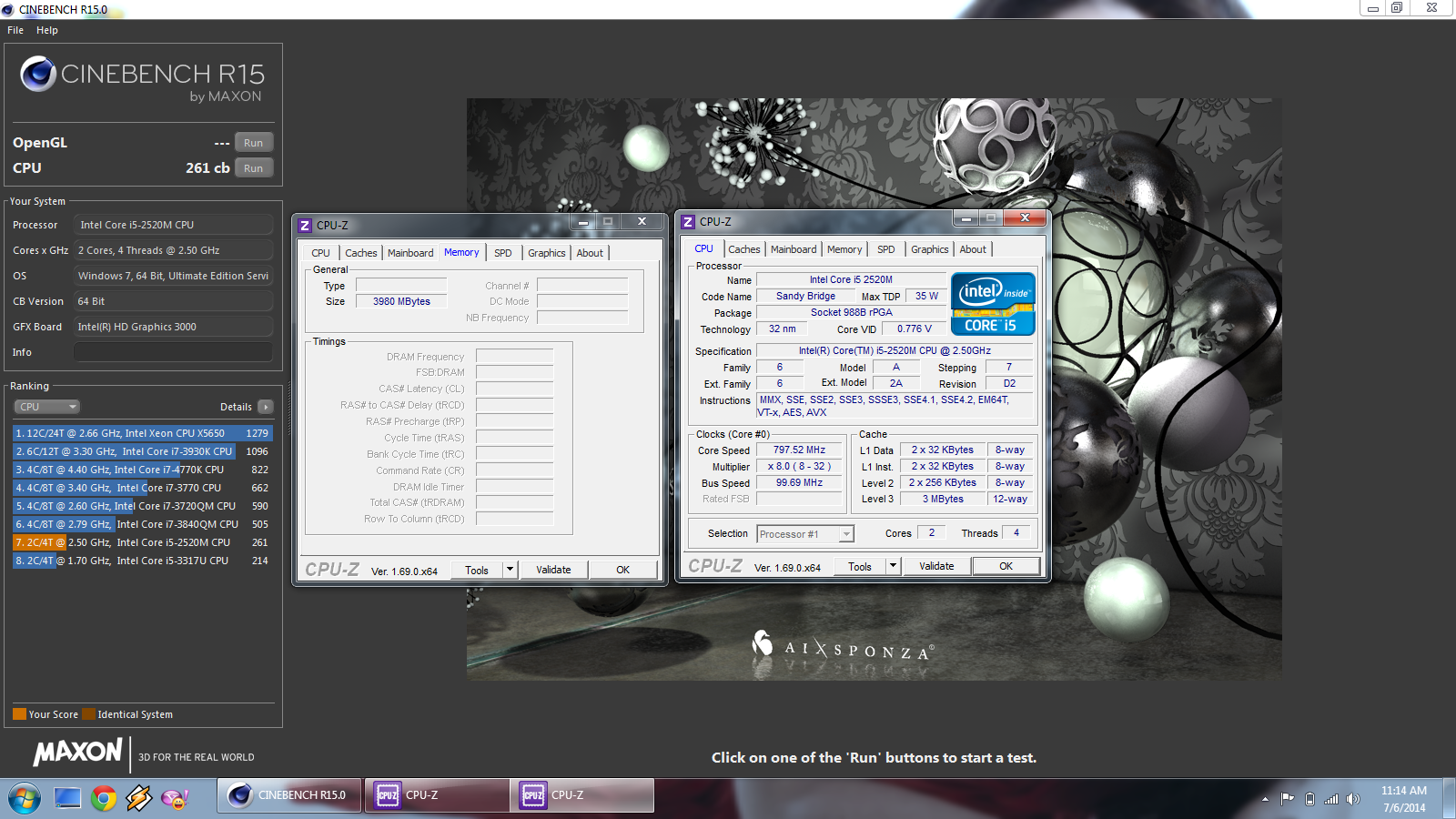Image resolution: width=1456 pixels, height=819 pixels.
Task: Select ranking row Intel Core i7-3930K CPU
Action: 142,451
